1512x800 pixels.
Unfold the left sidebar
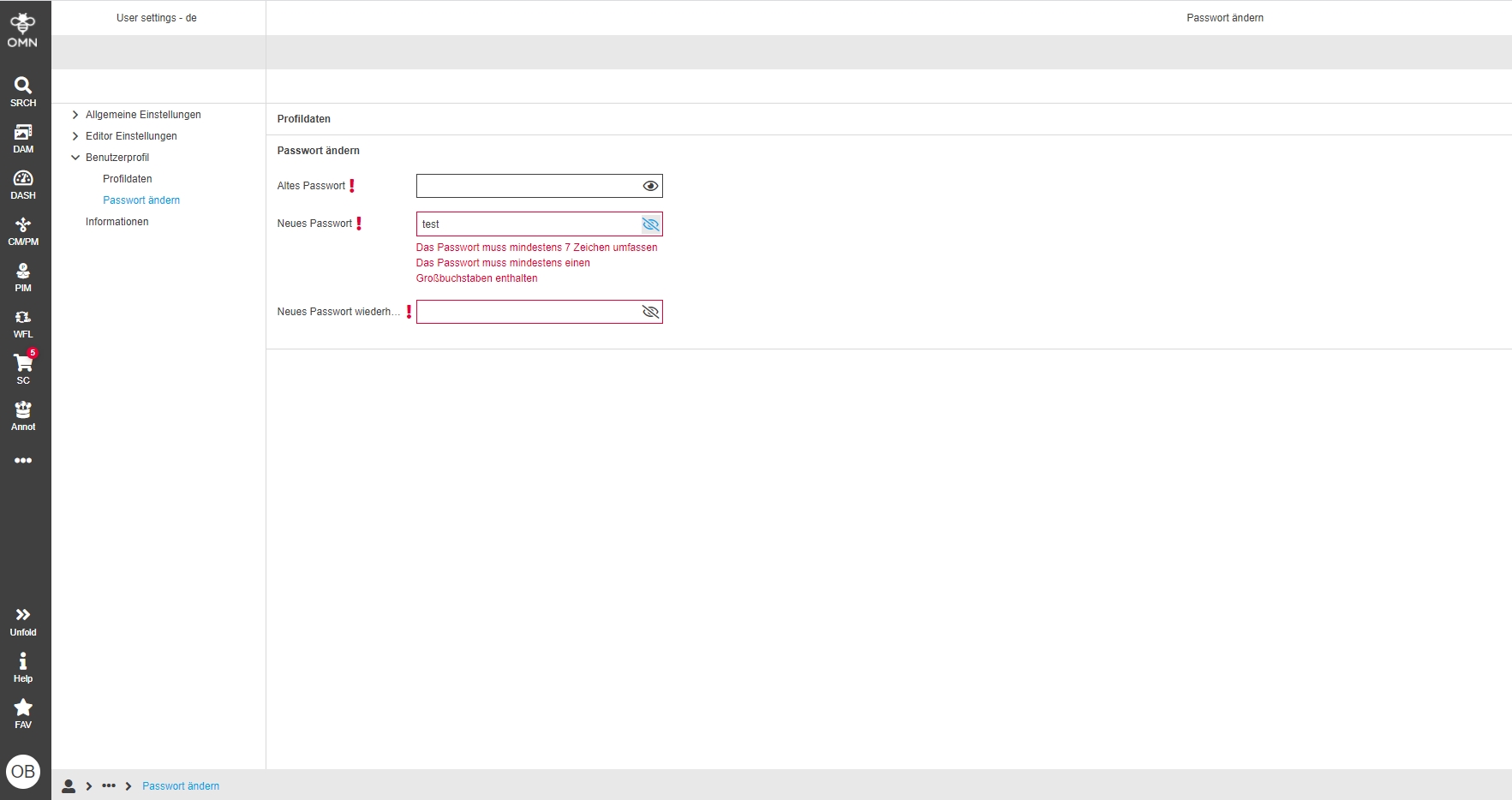click(x=23, y=621)
